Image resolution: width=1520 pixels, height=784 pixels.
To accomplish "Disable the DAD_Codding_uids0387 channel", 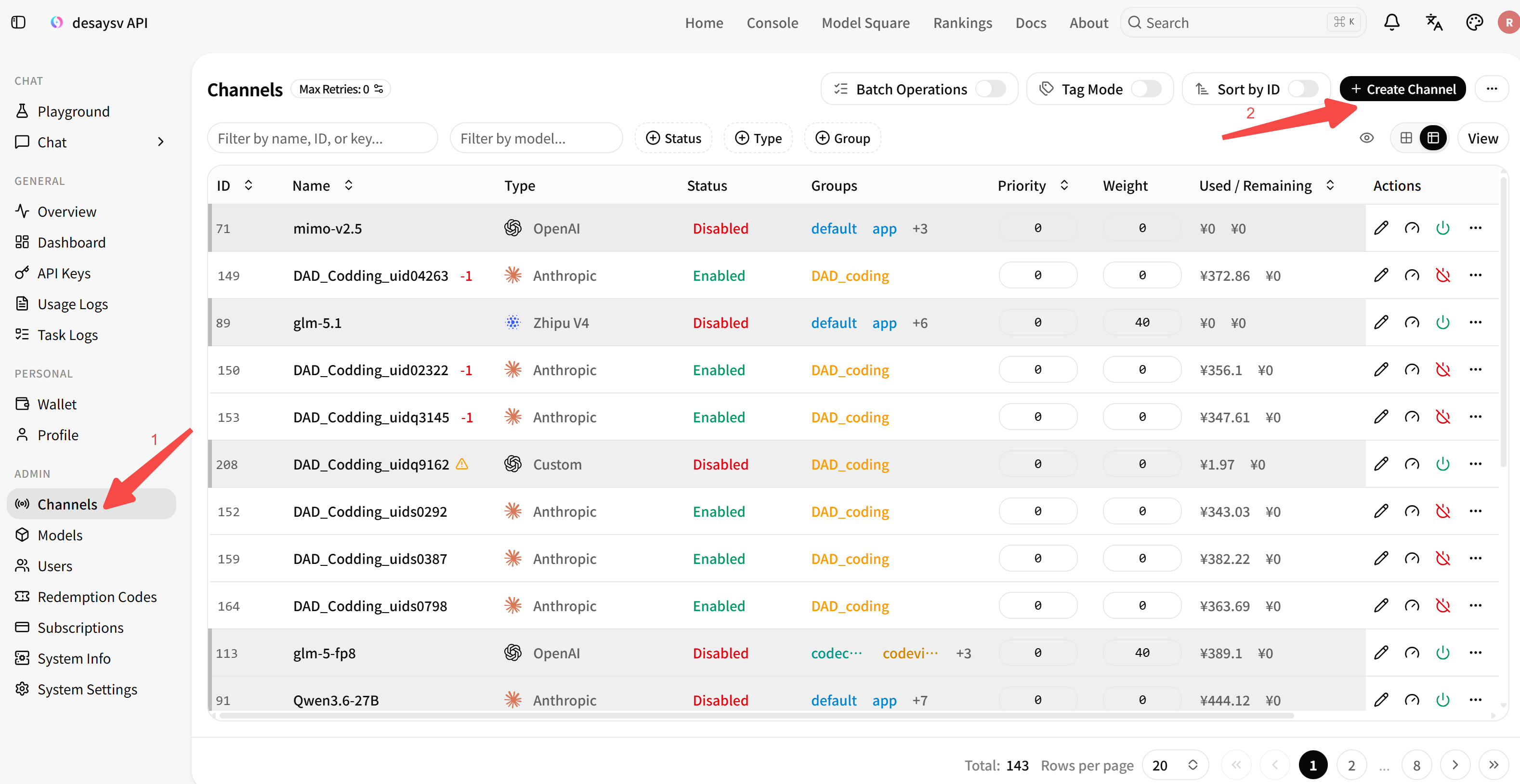I will [1443, 558].
